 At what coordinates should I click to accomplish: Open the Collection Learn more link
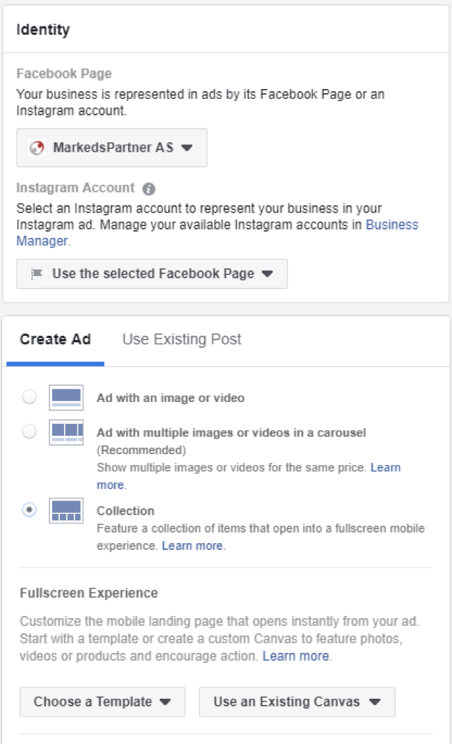[x=192, y=546]
